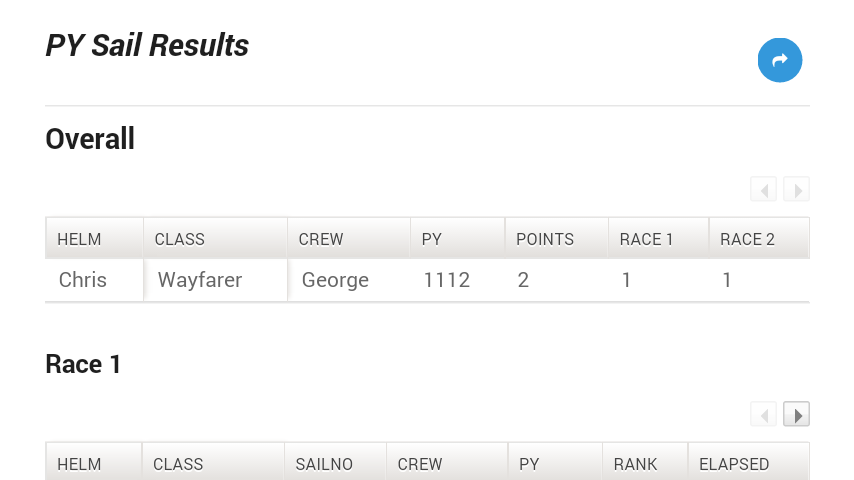Click Race 1 table next arrow

click(796, 414)
